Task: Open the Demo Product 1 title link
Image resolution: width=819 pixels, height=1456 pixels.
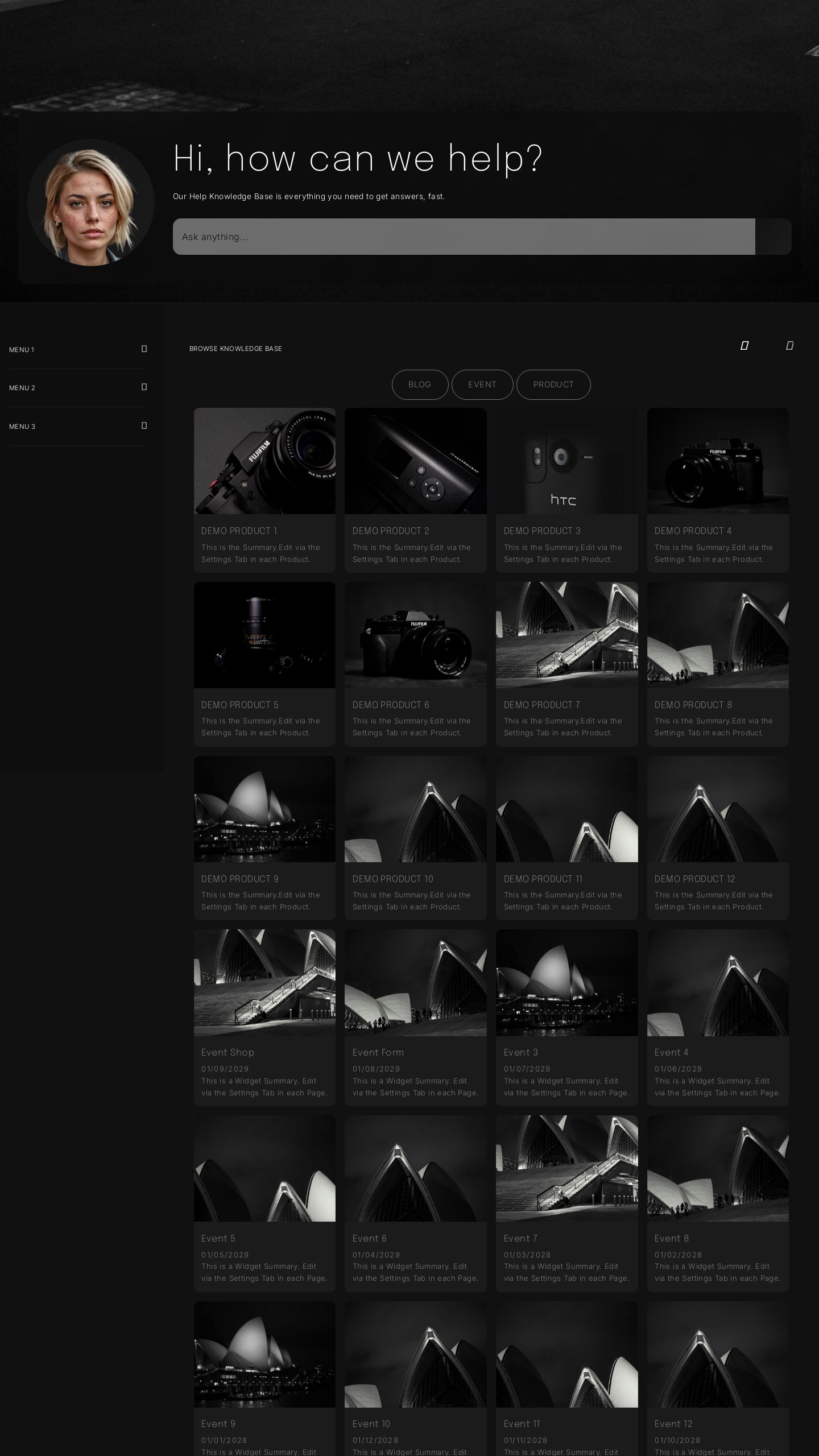Action: coord(239,531)
